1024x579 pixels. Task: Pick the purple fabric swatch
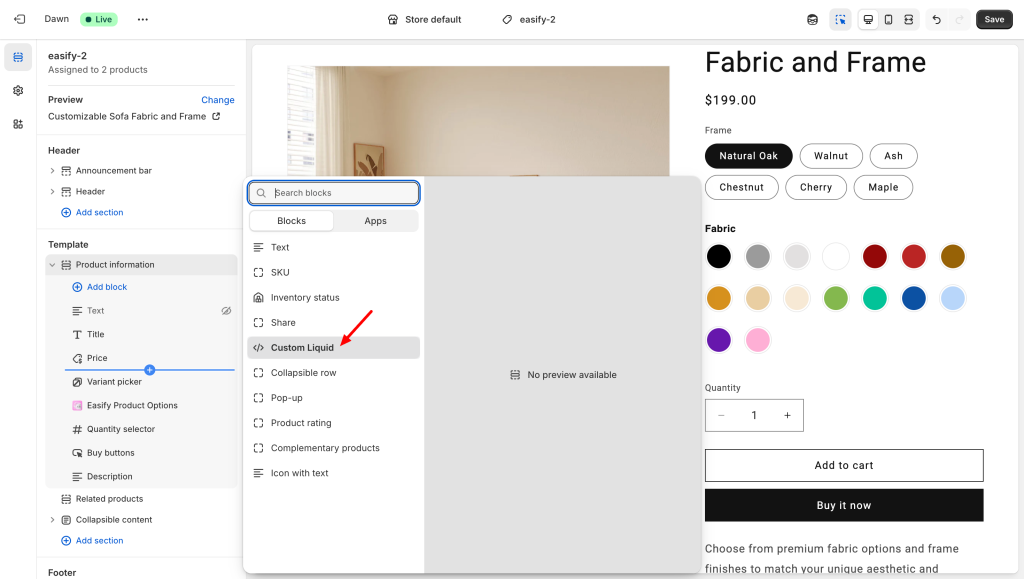(x=719, y=340)
